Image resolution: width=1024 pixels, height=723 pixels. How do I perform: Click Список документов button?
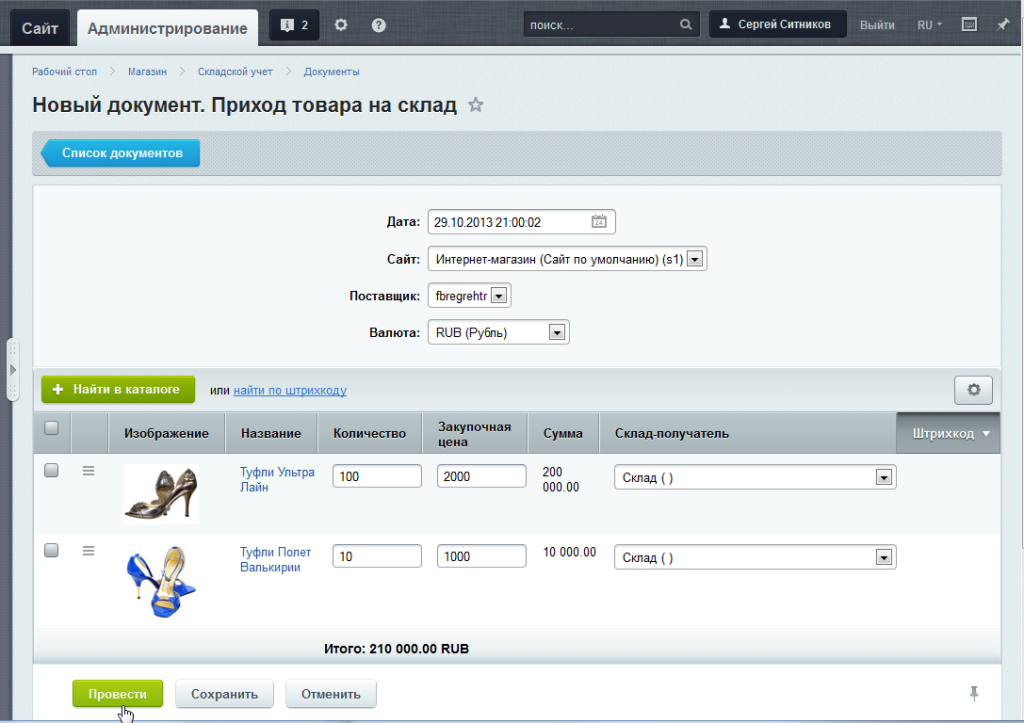(121, 153)
